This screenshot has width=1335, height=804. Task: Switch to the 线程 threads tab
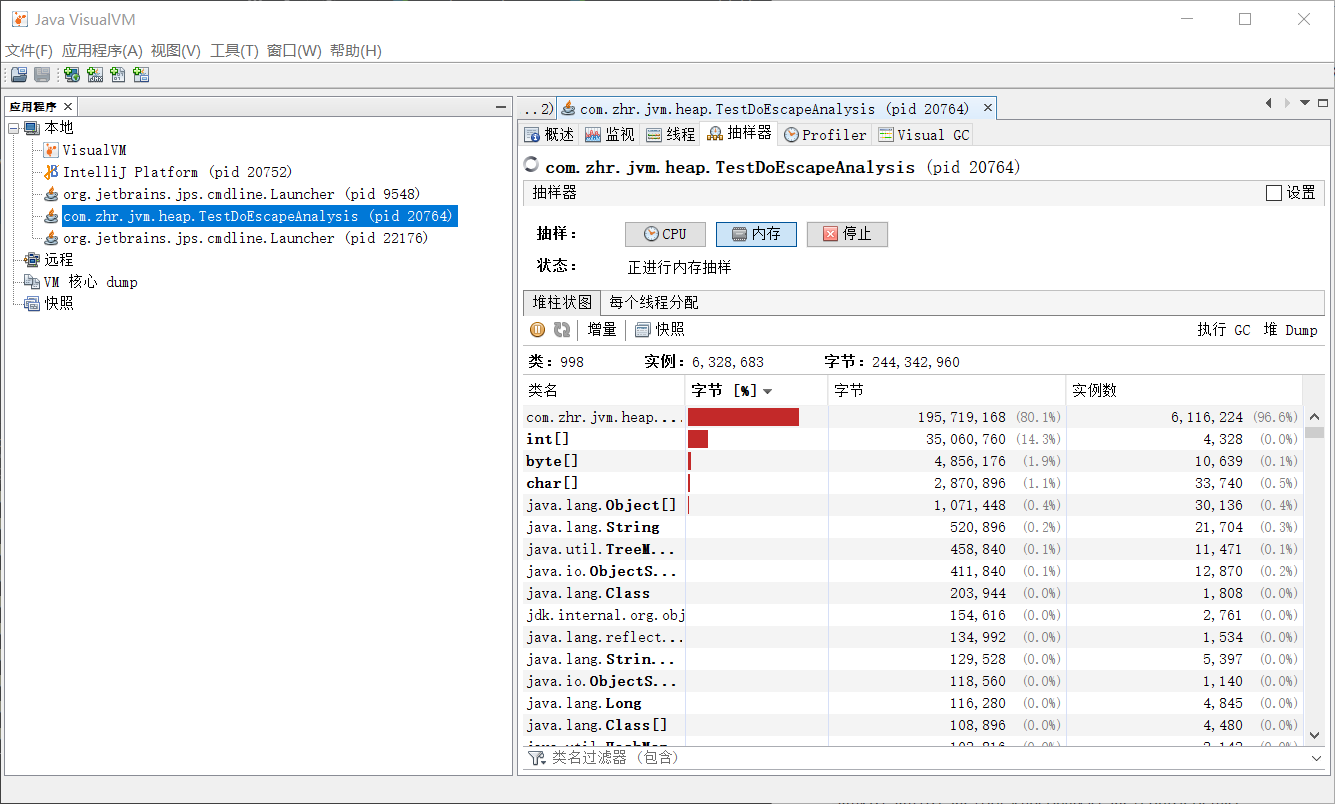click(670, 134)
